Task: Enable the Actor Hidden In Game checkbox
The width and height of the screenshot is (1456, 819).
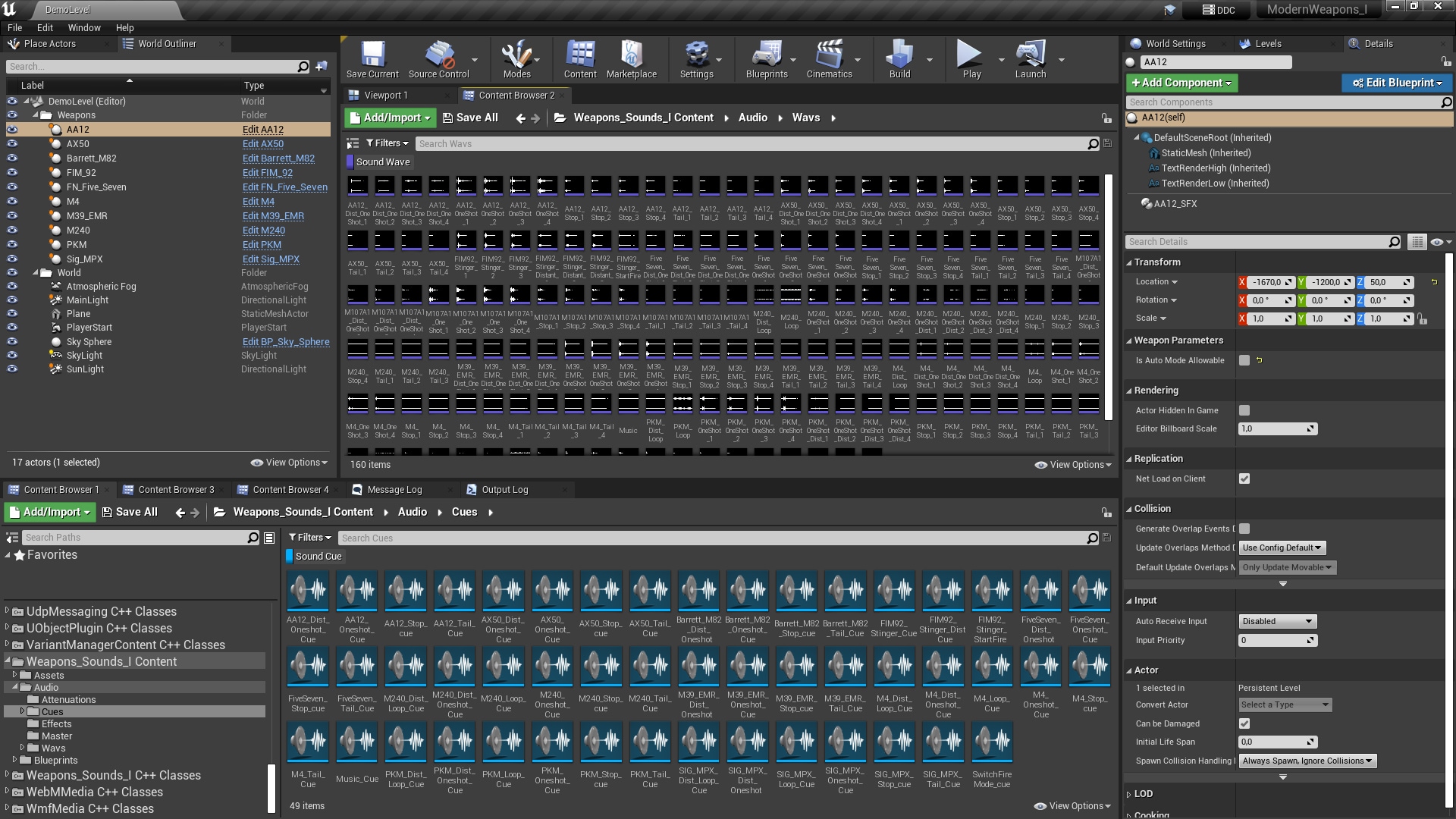Action: click(x=1244, y=410)
